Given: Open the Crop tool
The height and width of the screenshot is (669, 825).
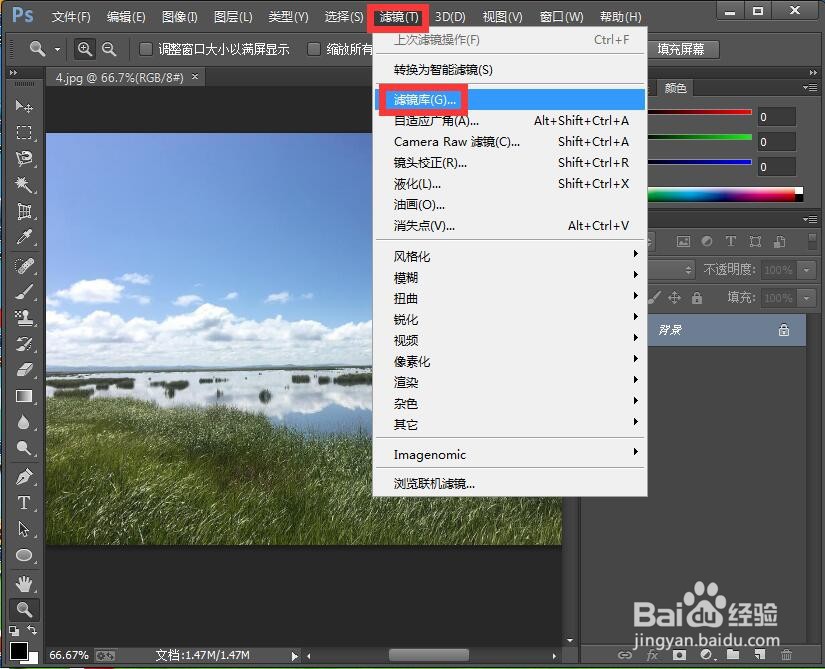Looking at the screenshot, I should (25, 211).
